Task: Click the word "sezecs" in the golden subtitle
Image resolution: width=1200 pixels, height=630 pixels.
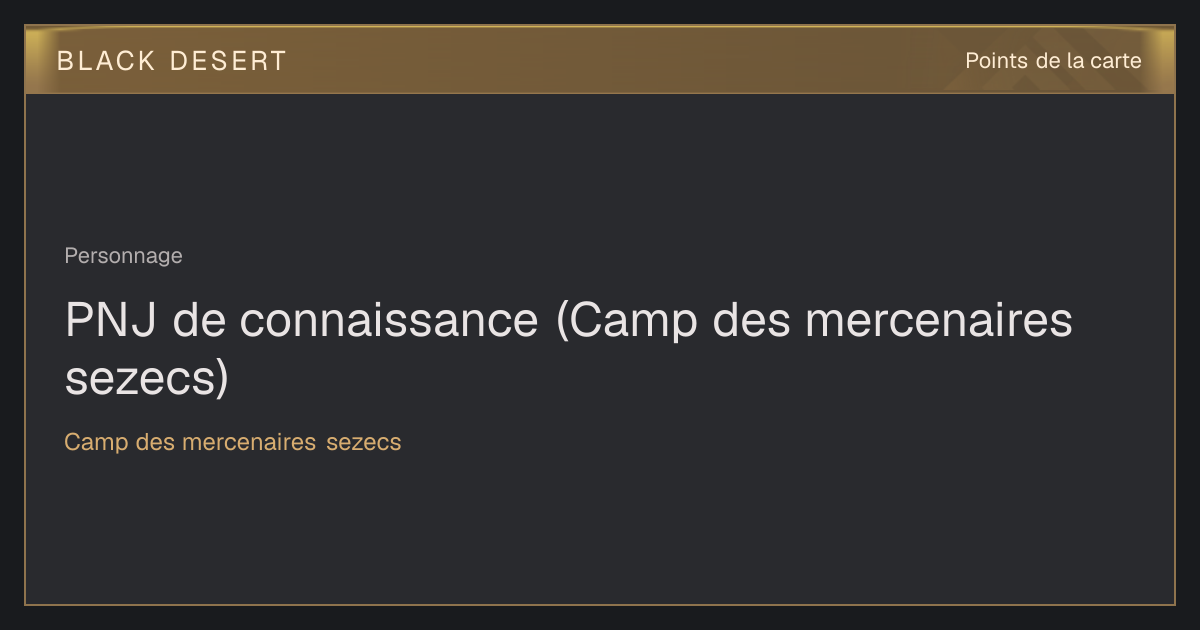Action: coord(364,442)
